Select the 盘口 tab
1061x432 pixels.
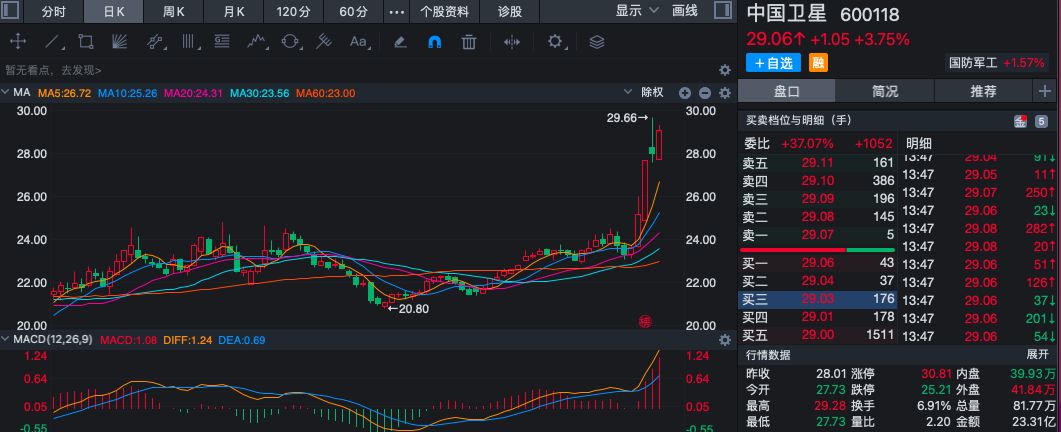click(786, 91)
